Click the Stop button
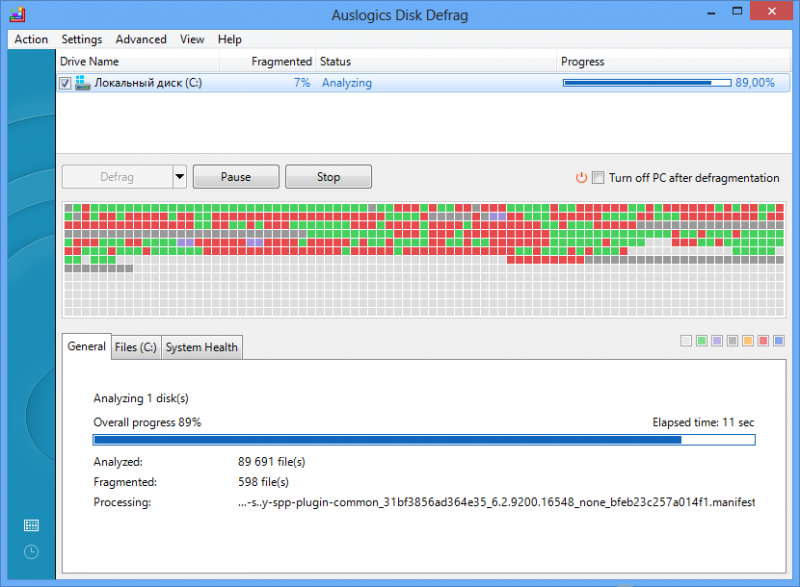The width and height of the screenshot is (800, 587). point(328,177)
